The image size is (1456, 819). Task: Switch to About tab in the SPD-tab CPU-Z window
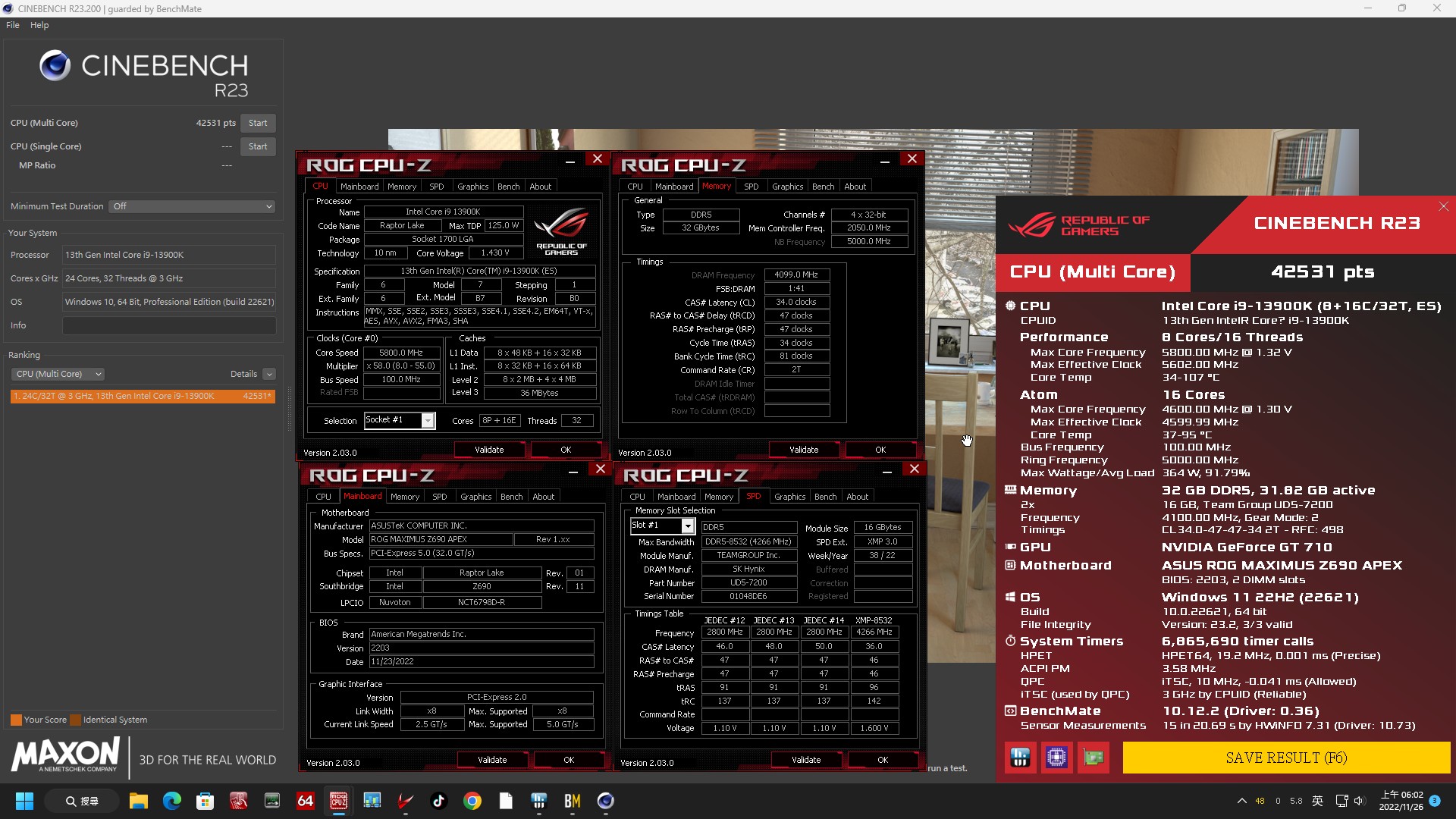(857, 497)
